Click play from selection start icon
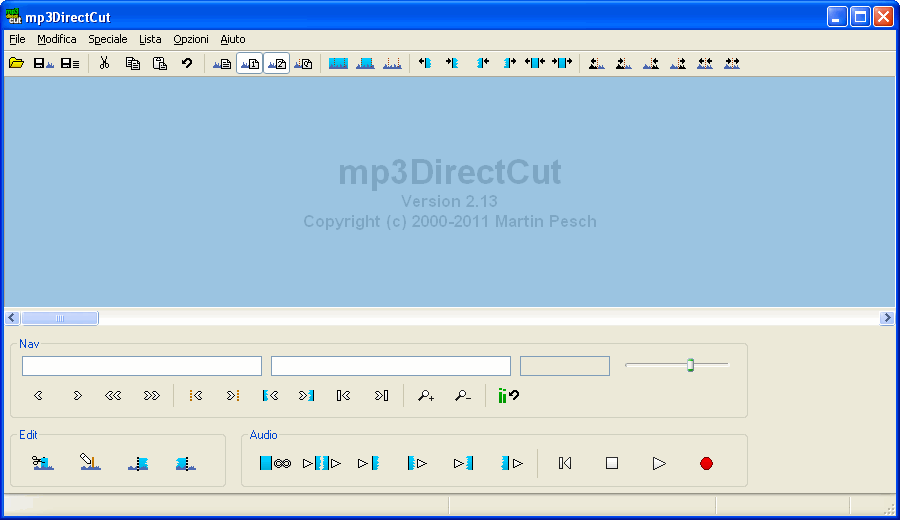The image size is (900, 520). 417,463
